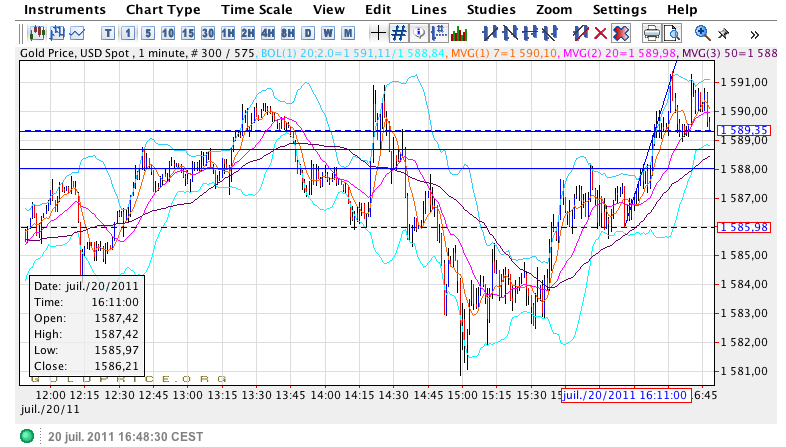Open the Settings menu
The height and width of the screenshot is (447, 786).
pyautogui.click(x=619, y=9)
